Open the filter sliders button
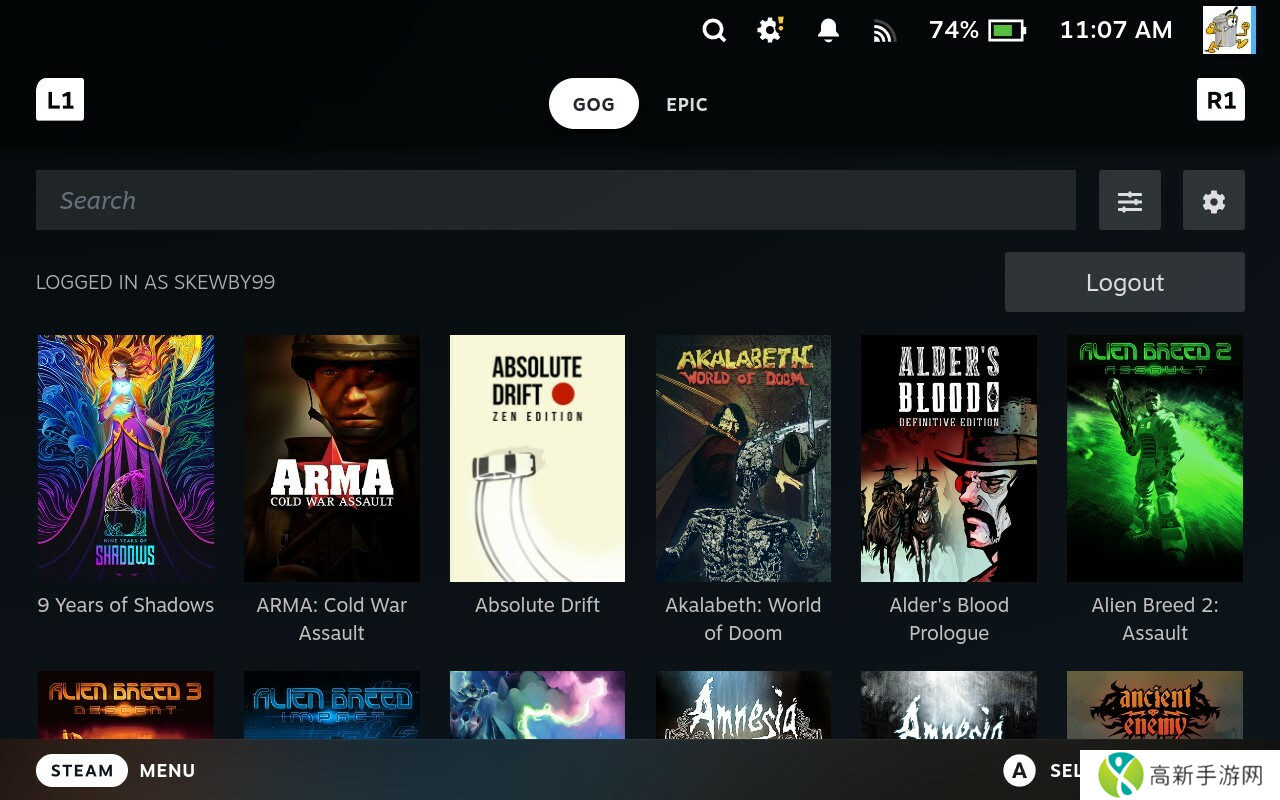Screen dimensions: 1280x800 (1130, 201)
